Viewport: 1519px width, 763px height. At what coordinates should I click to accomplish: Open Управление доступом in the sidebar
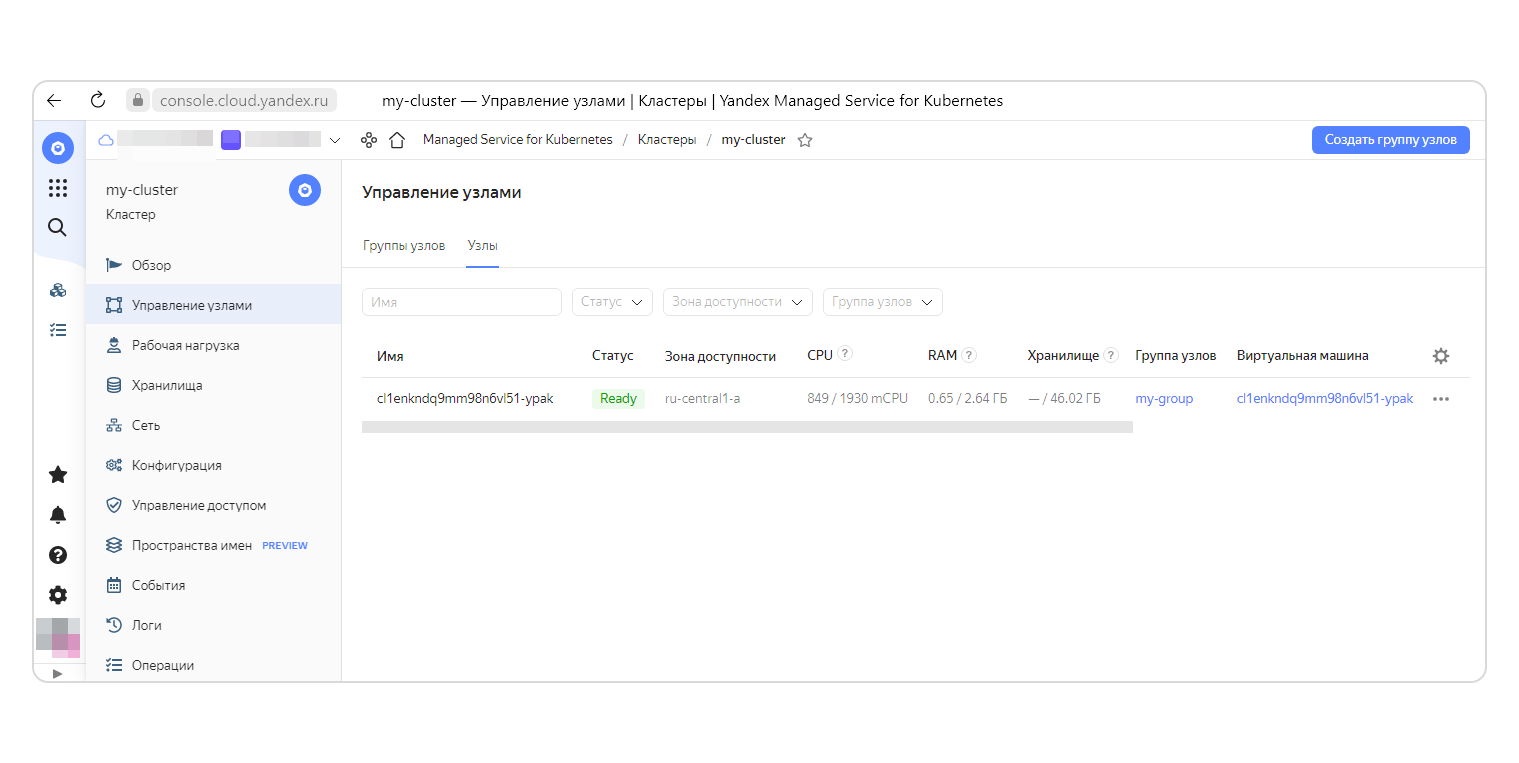(x=213, y=505)
